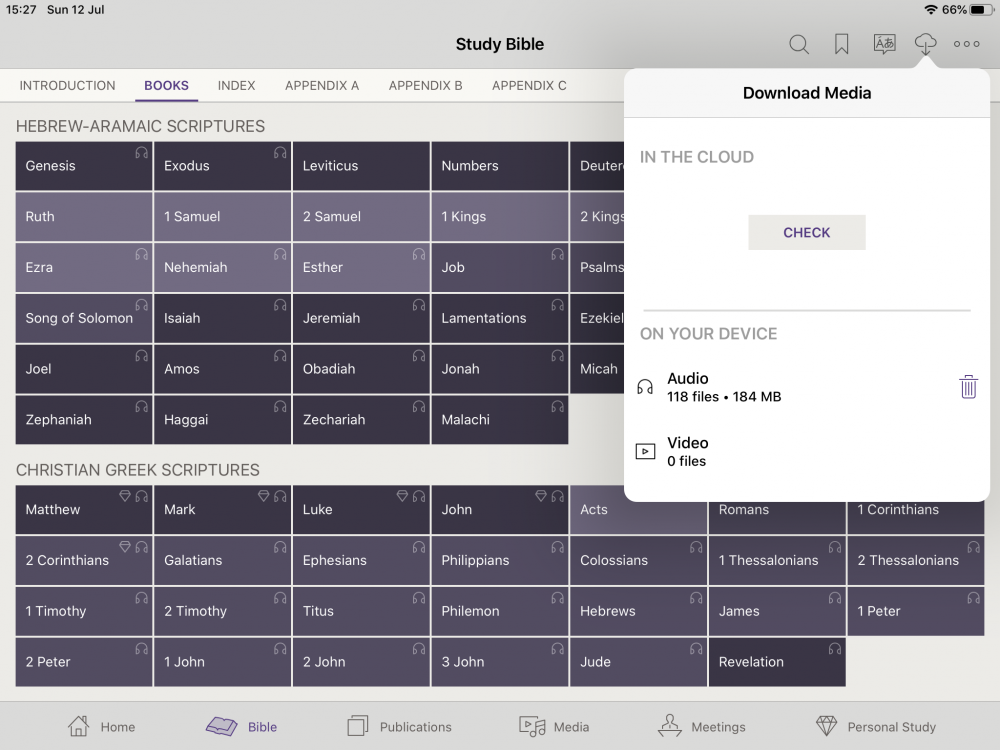Open the language selection icon

(x=884, y=44)
